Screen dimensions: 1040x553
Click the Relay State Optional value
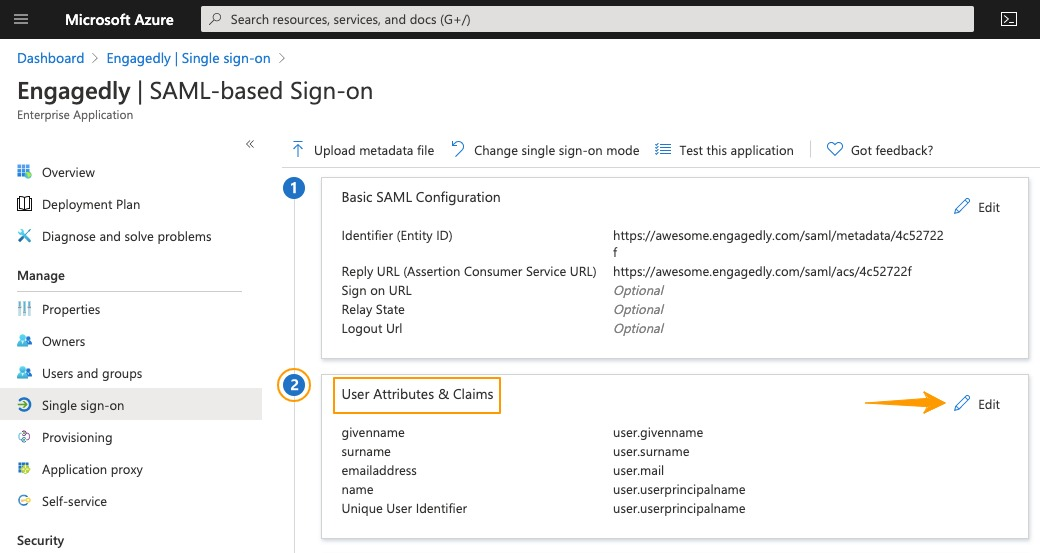click(x=638, y=310)
